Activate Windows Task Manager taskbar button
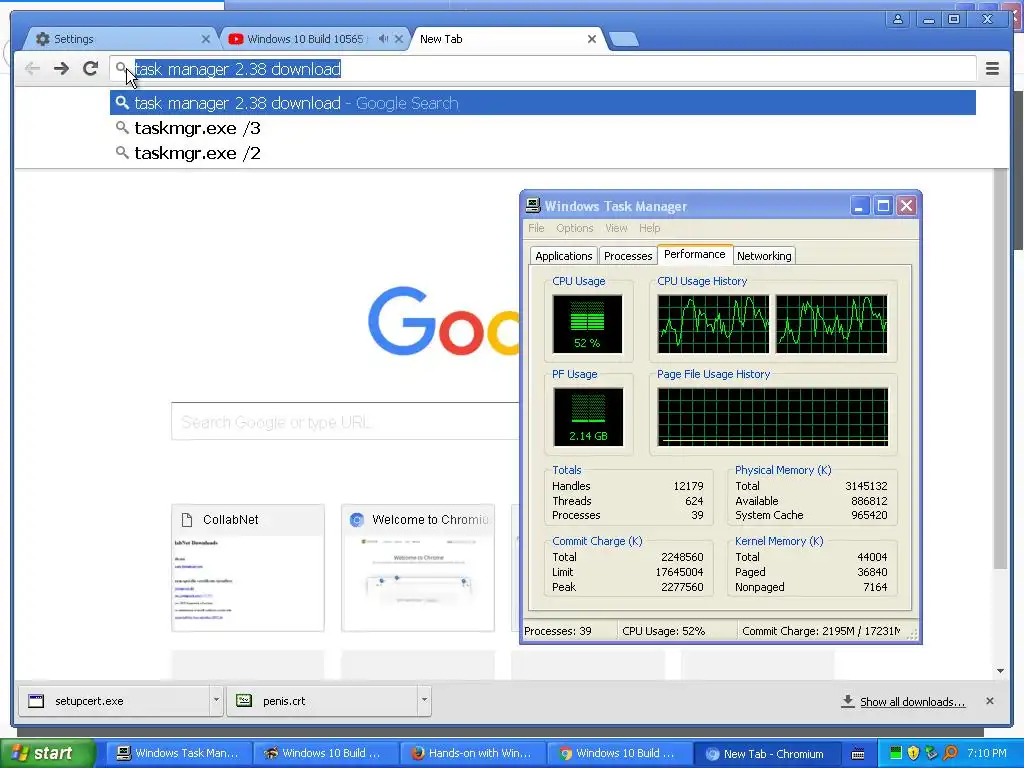1024x768 pixels. [177, 754]
